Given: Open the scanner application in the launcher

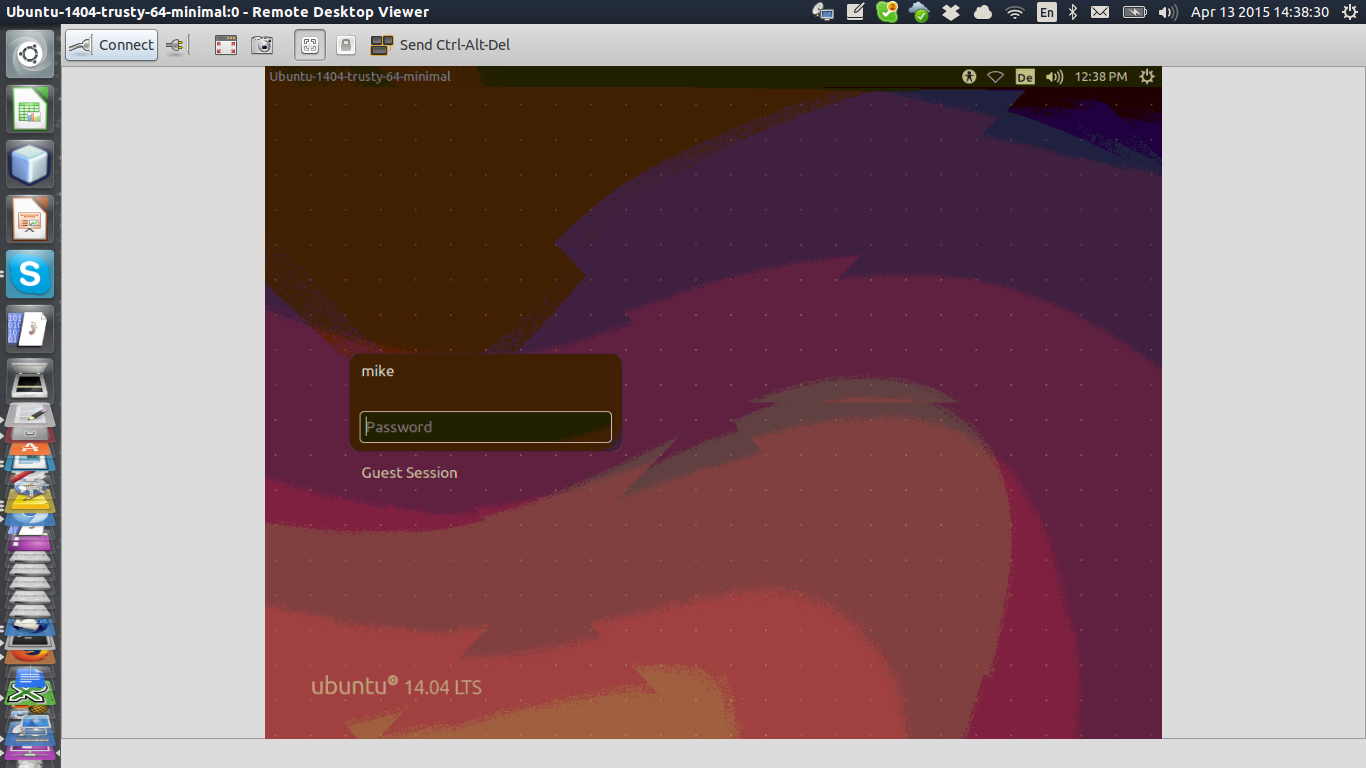Looking at the screenshot, I should click(30, 381).
